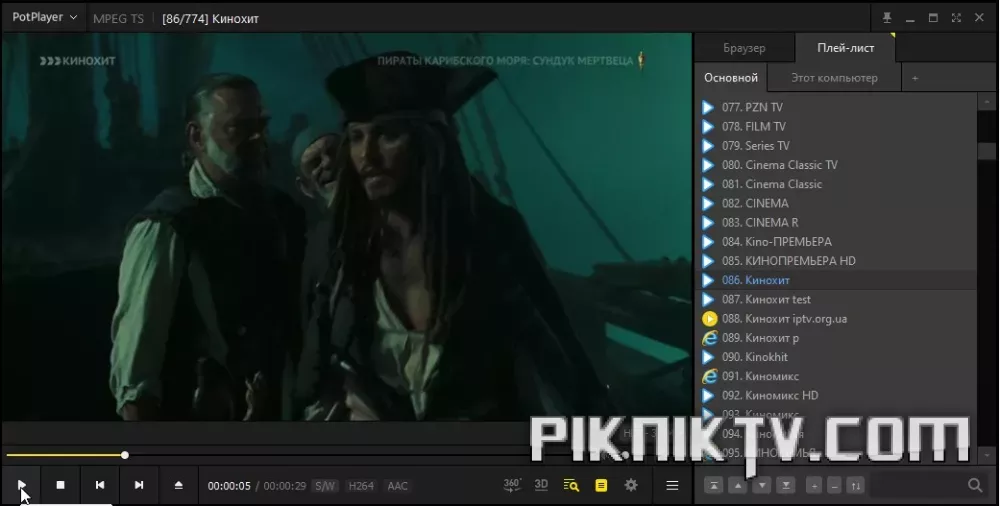1000x506 pixels.
Task: Move selected playlist item up
Action: pyautogui.click(x=738, y=486)
